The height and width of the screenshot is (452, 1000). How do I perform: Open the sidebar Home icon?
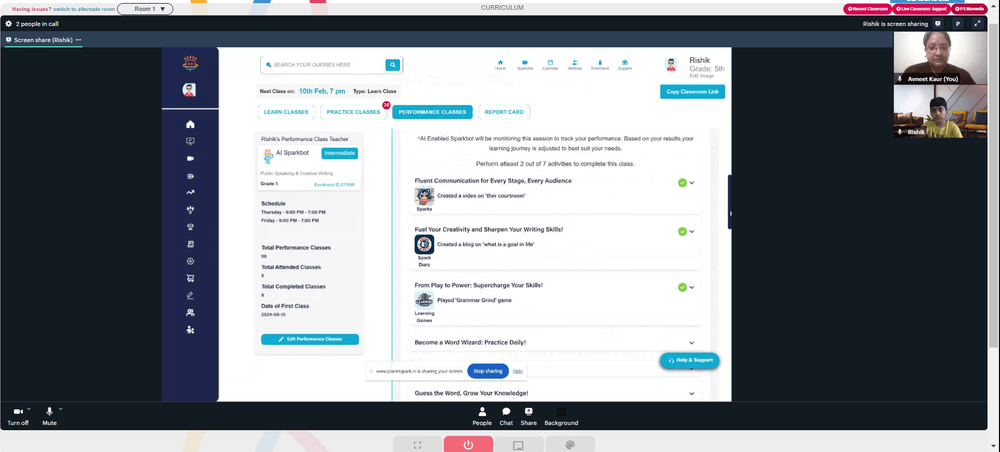pos(190,124)
